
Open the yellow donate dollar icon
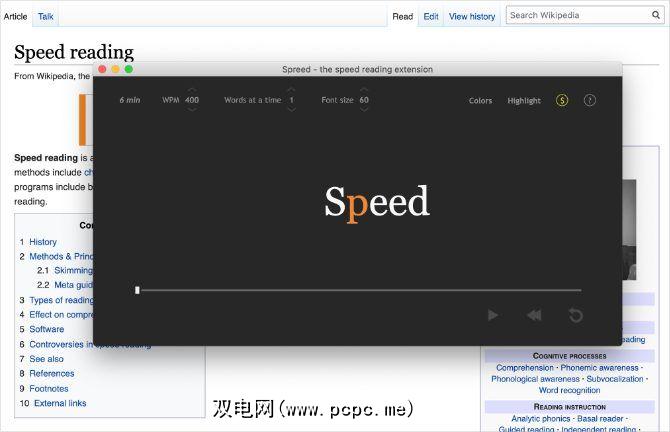coord(562,100)
